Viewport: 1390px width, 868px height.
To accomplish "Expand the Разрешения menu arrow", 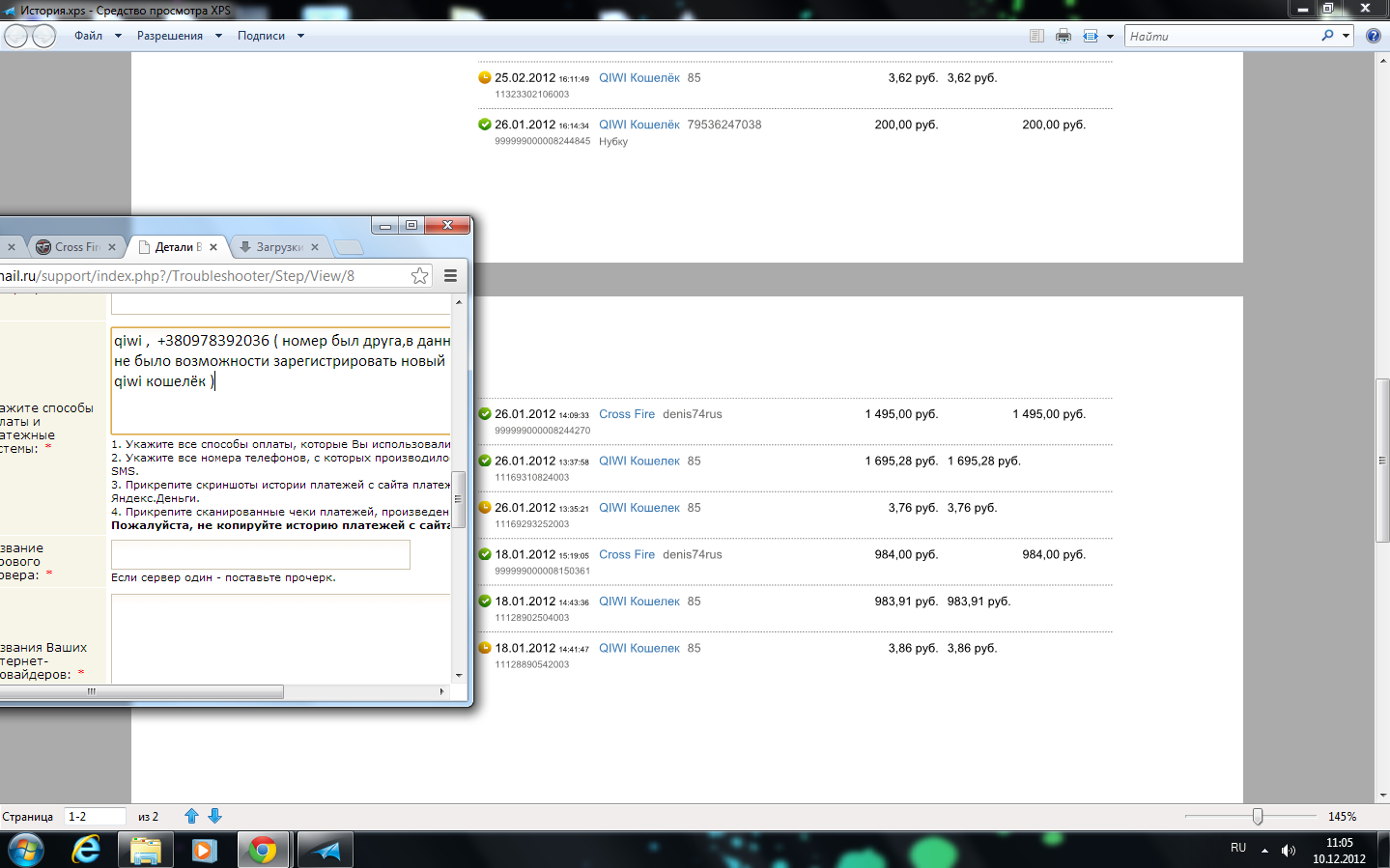I will 218,36.
